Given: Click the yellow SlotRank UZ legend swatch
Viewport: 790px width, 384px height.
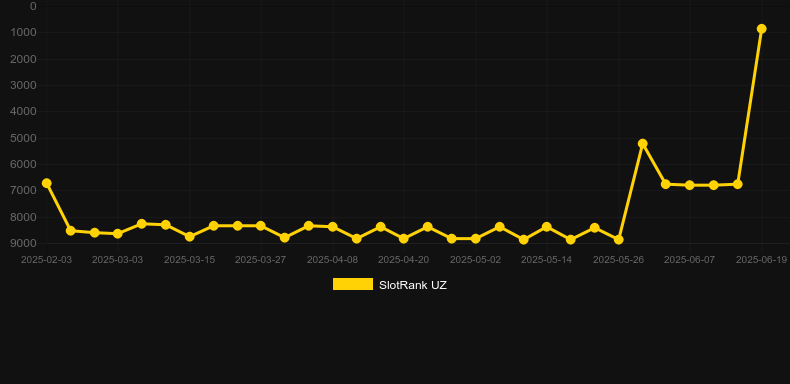Looking at the screenshot, I should pyautogui.click(x=353, y=284).
